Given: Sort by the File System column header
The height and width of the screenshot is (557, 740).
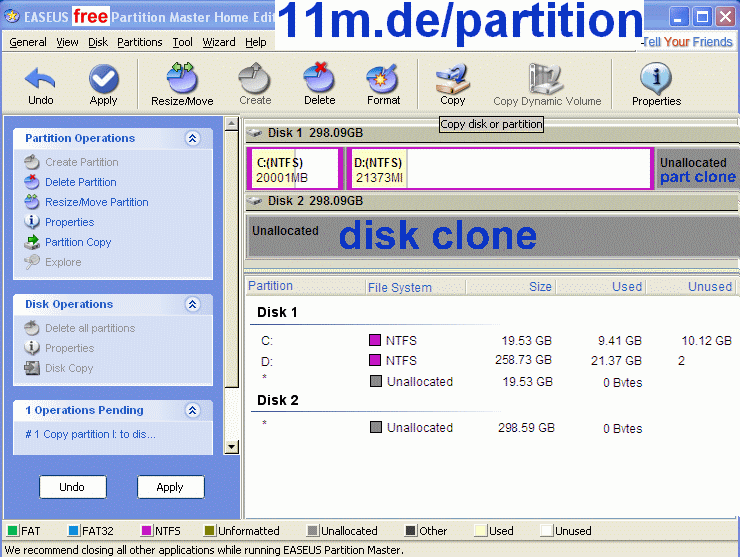Looking at the screenshot, I should [416, 287].
